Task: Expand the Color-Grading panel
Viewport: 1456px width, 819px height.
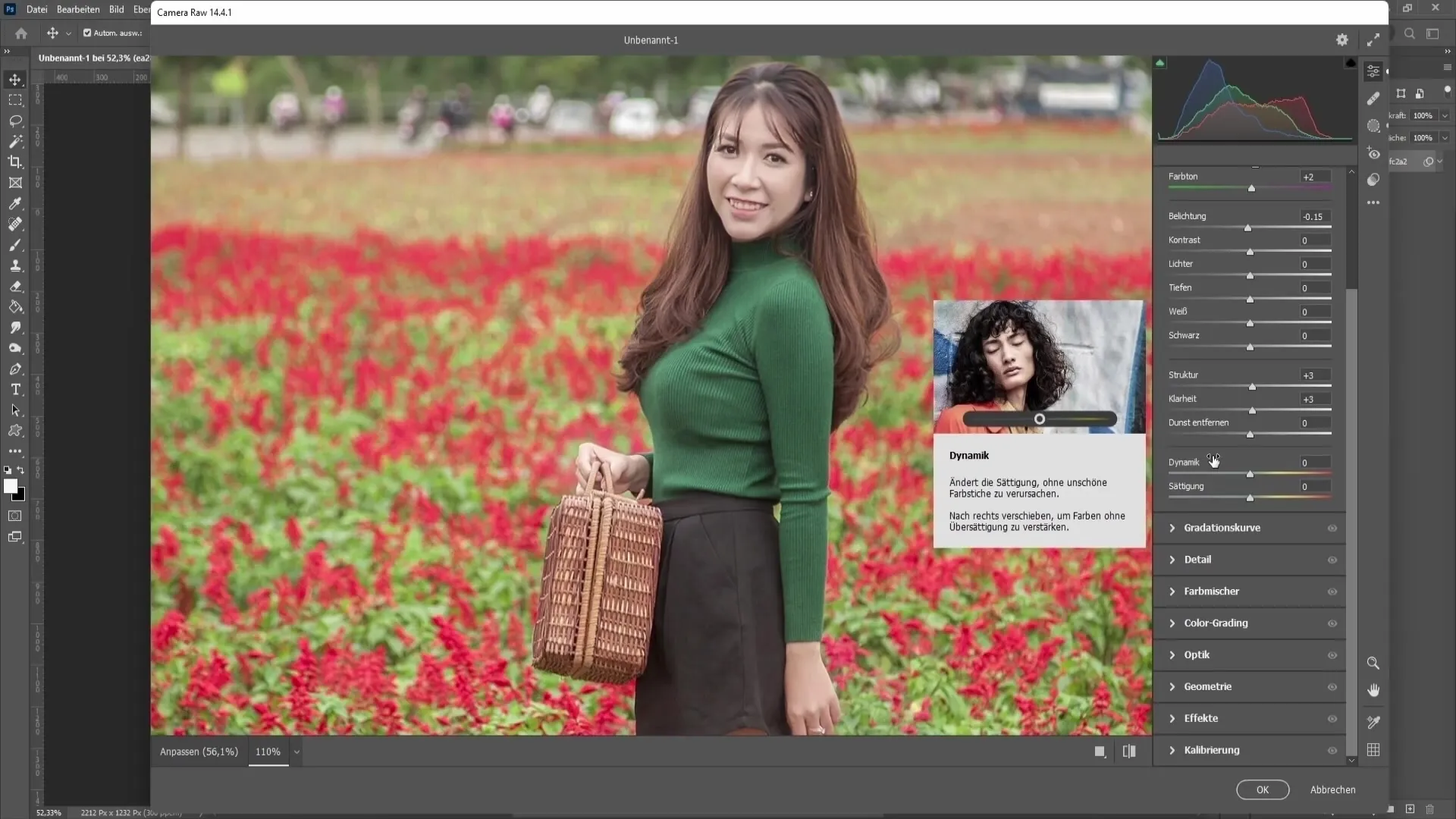Action: pyautogui.click(x=1172, y=623)
